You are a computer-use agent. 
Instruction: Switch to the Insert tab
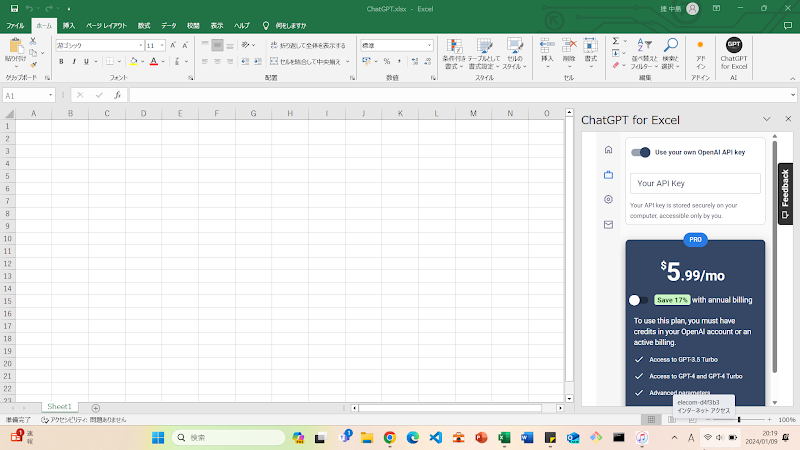click(68, 26)
